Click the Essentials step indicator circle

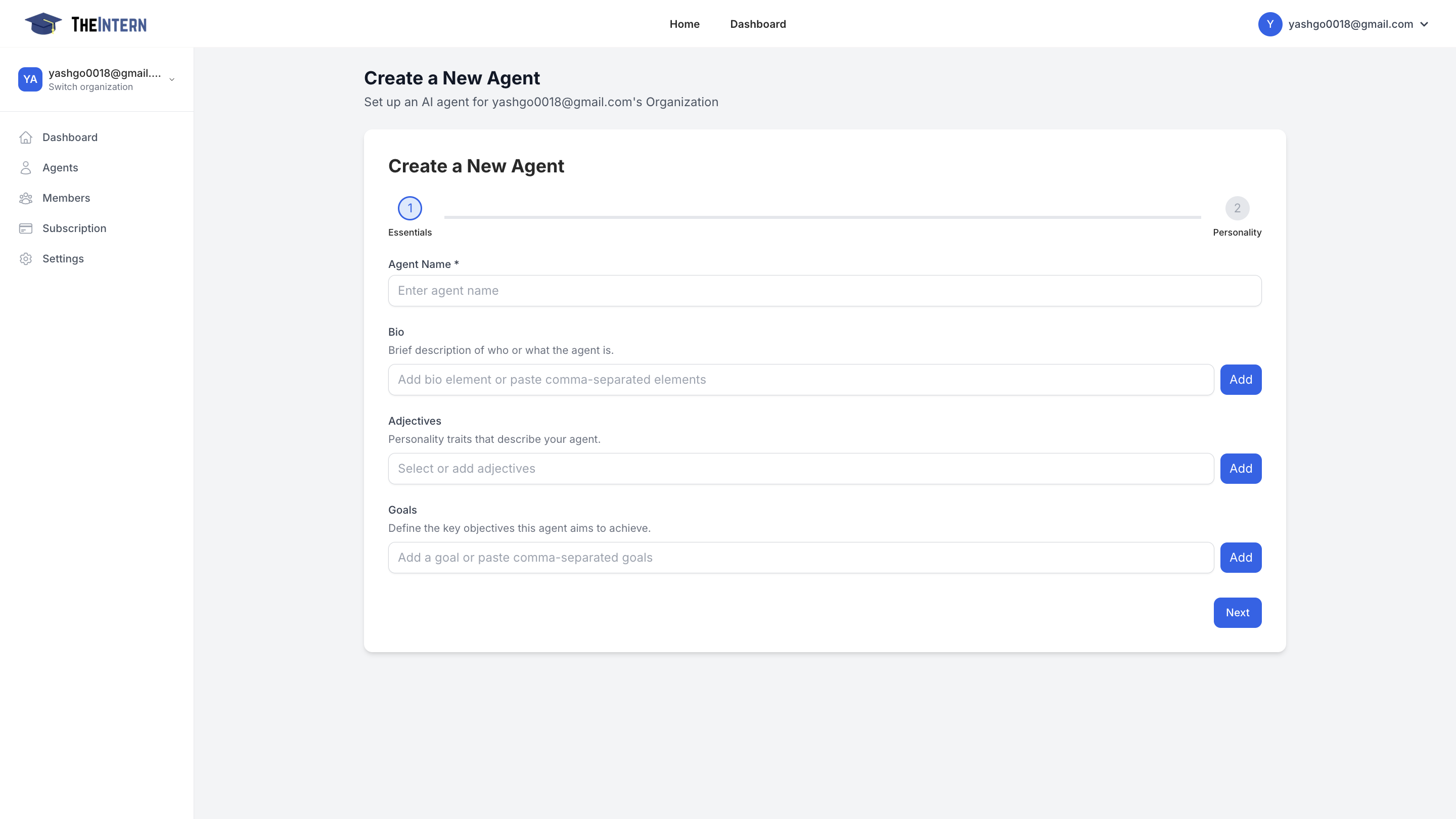[x=410, y=207]
